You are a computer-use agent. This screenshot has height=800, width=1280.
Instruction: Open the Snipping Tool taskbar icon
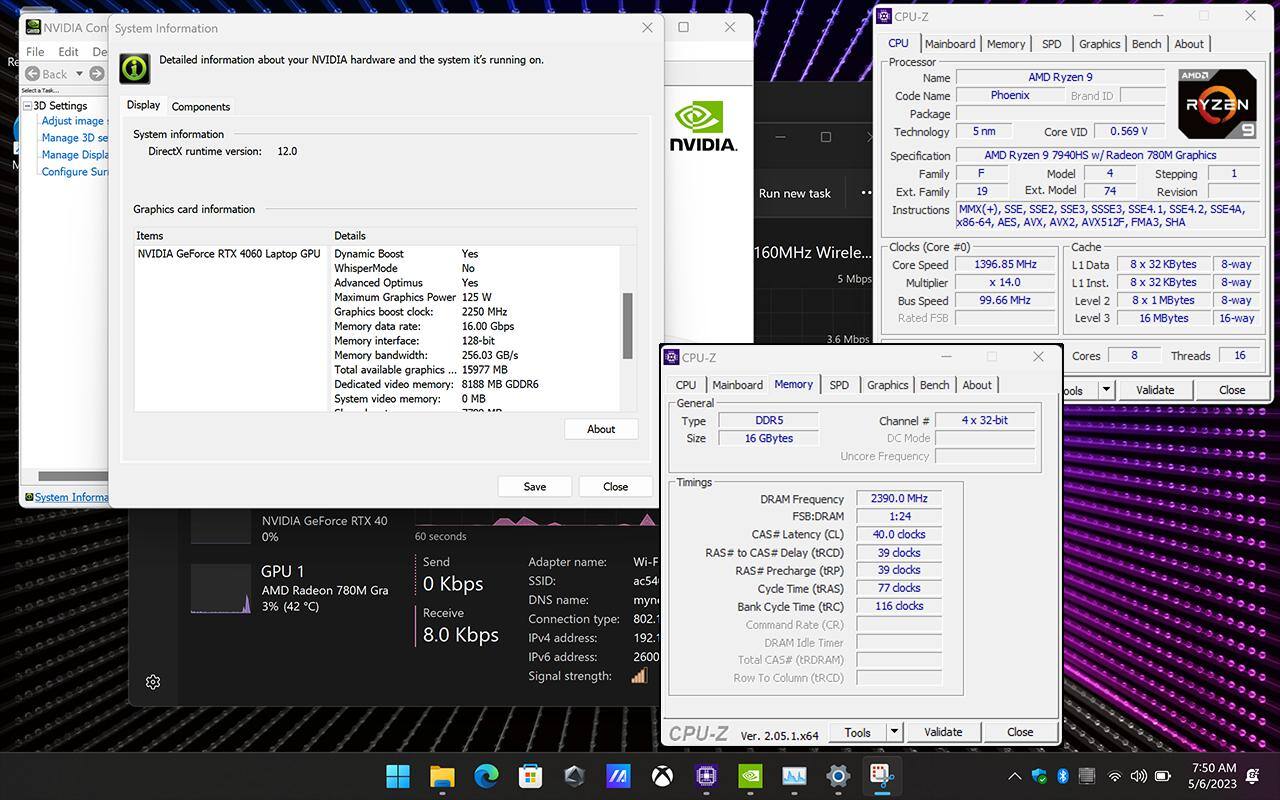(x=881, y=776)
